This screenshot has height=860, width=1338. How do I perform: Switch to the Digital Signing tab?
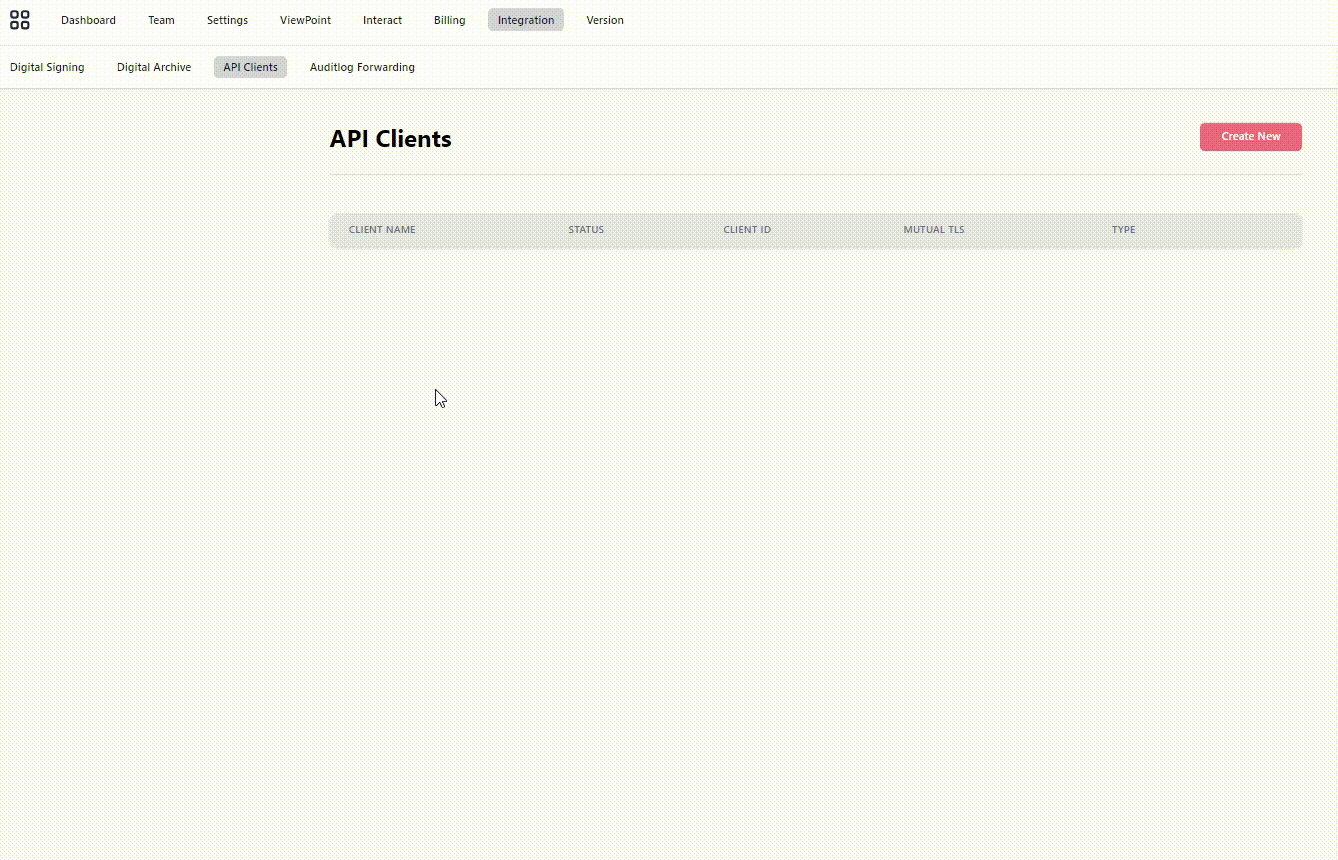[47, 67]
